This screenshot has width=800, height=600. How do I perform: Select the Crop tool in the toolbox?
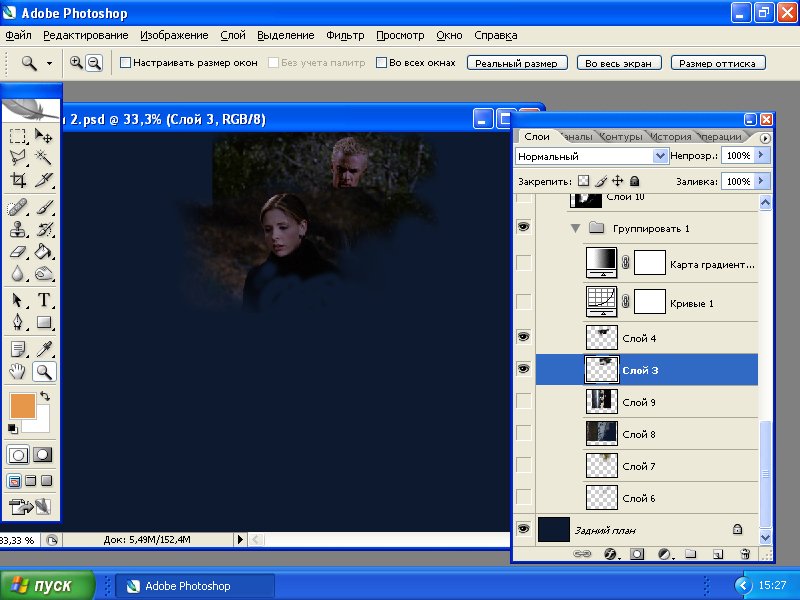click(18, 181)
